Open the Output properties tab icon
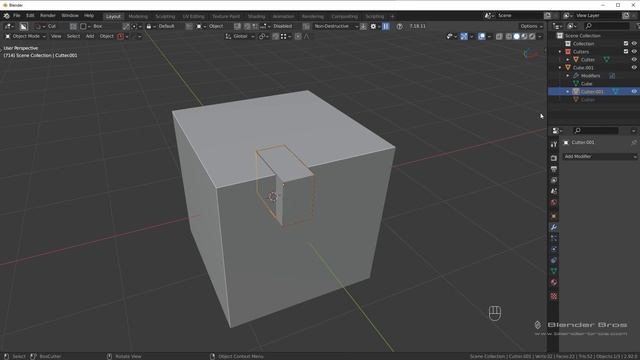 click(554, 169)
